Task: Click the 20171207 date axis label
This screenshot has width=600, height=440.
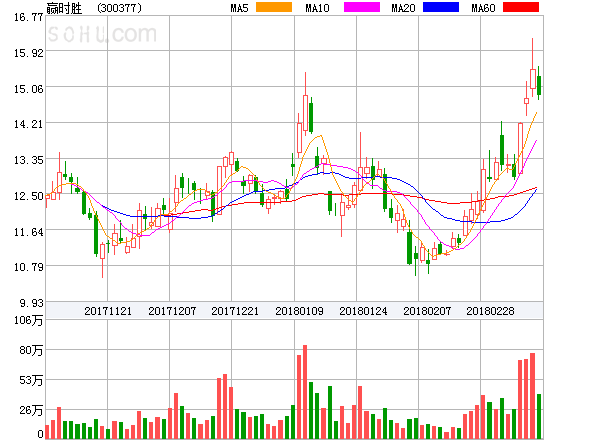Action: coord(172,311)
